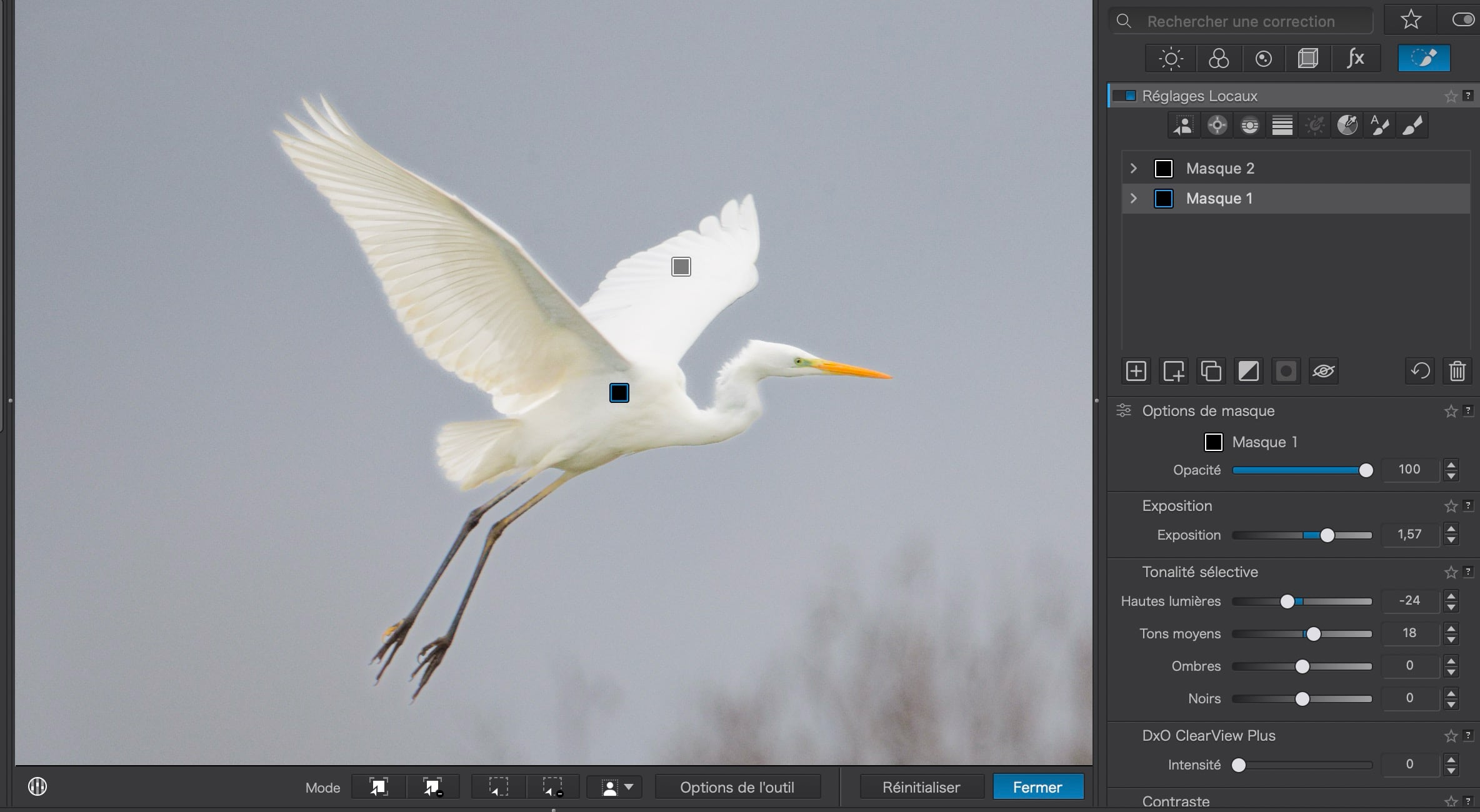Invert the selected mask
This screenshot has height=812, width=1480.
point(1248,371)
